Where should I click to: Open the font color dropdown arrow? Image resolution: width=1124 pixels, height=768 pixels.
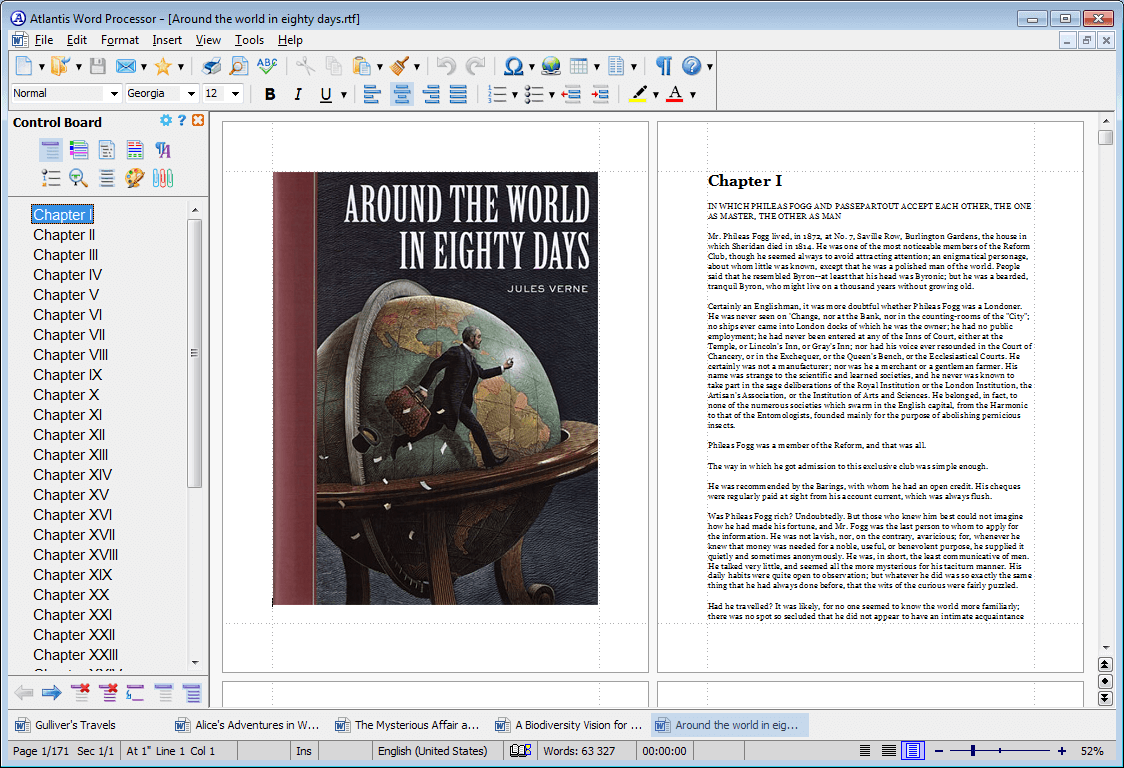pos(692,94)
